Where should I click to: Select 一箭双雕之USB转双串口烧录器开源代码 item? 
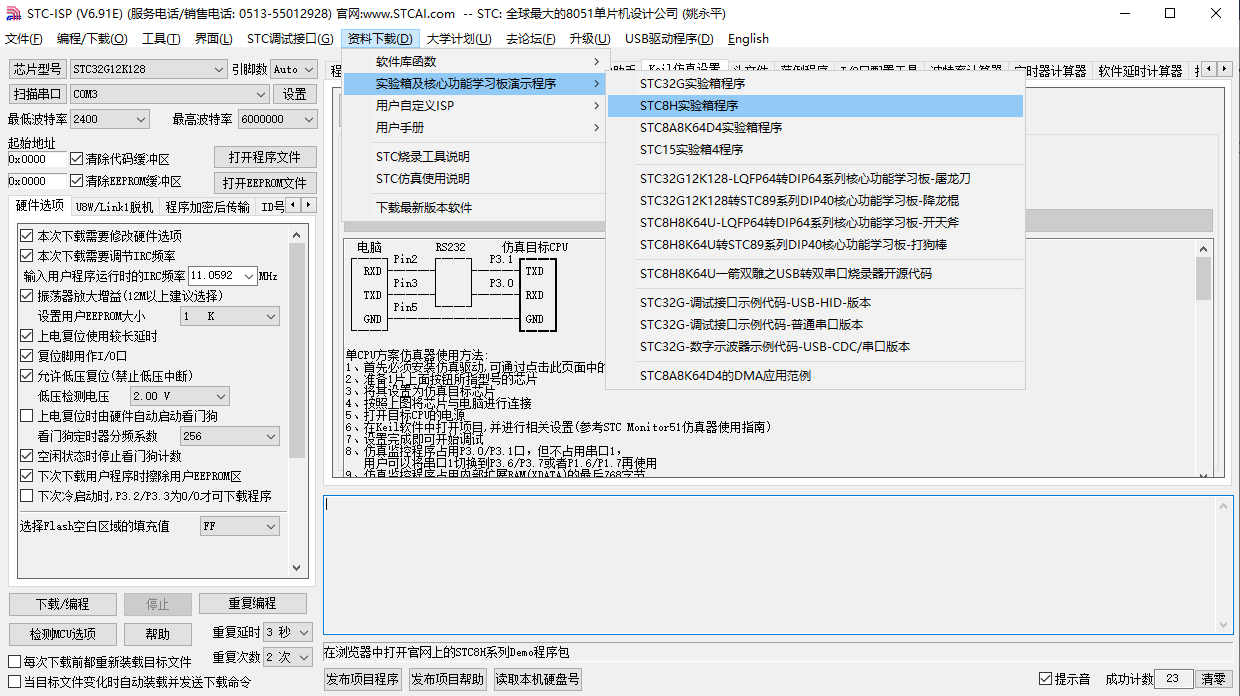[815, 274]
